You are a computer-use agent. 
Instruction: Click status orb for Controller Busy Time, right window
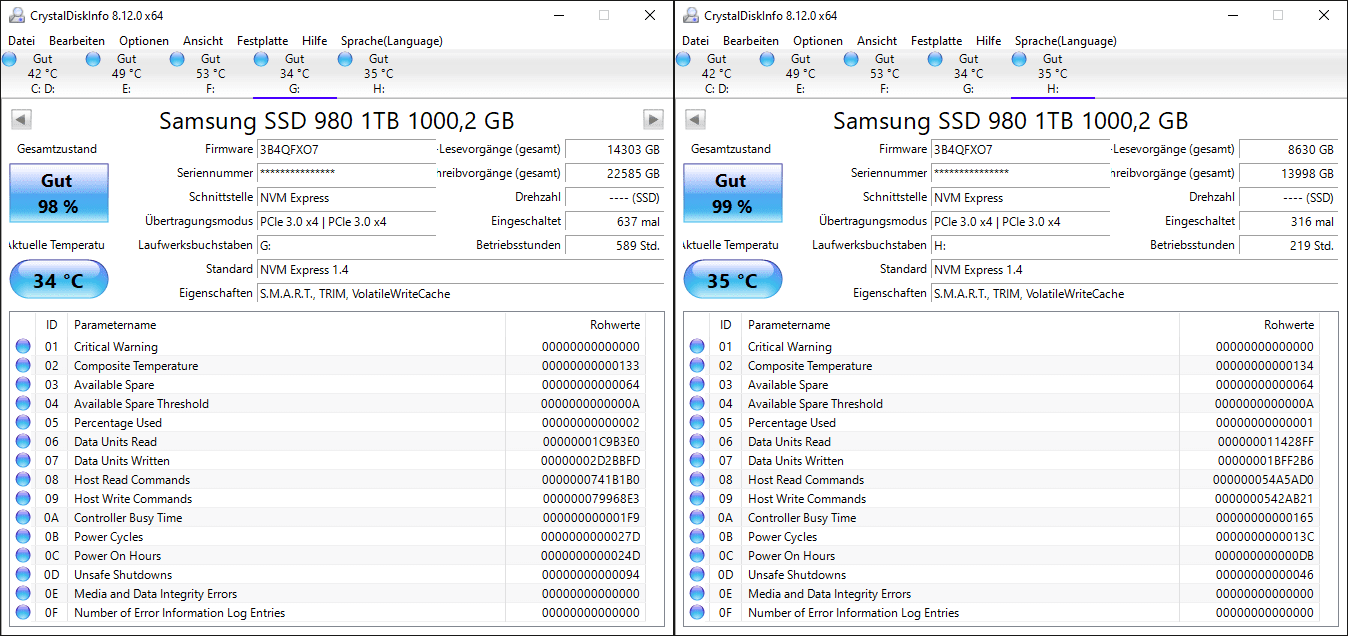pos(697,518)
